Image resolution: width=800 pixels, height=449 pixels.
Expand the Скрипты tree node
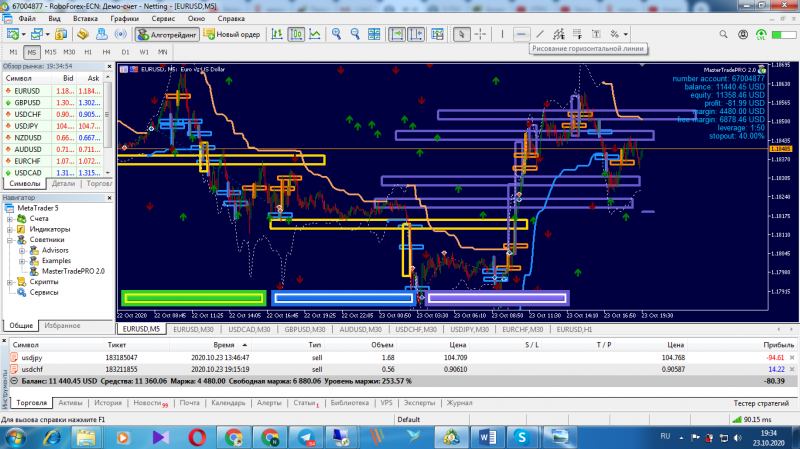point(9,282)
